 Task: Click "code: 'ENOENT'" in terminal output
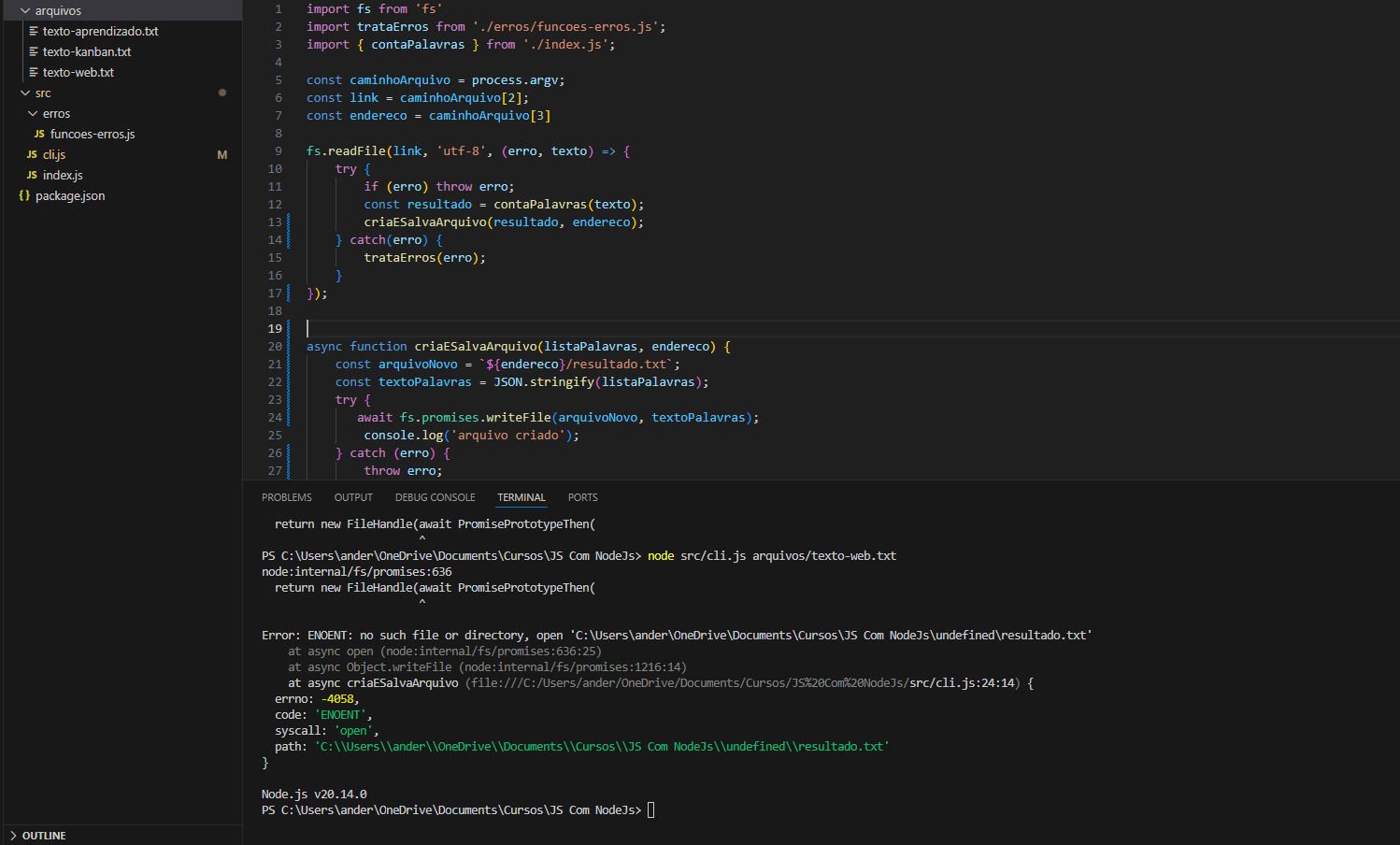(x=322, y=715)
